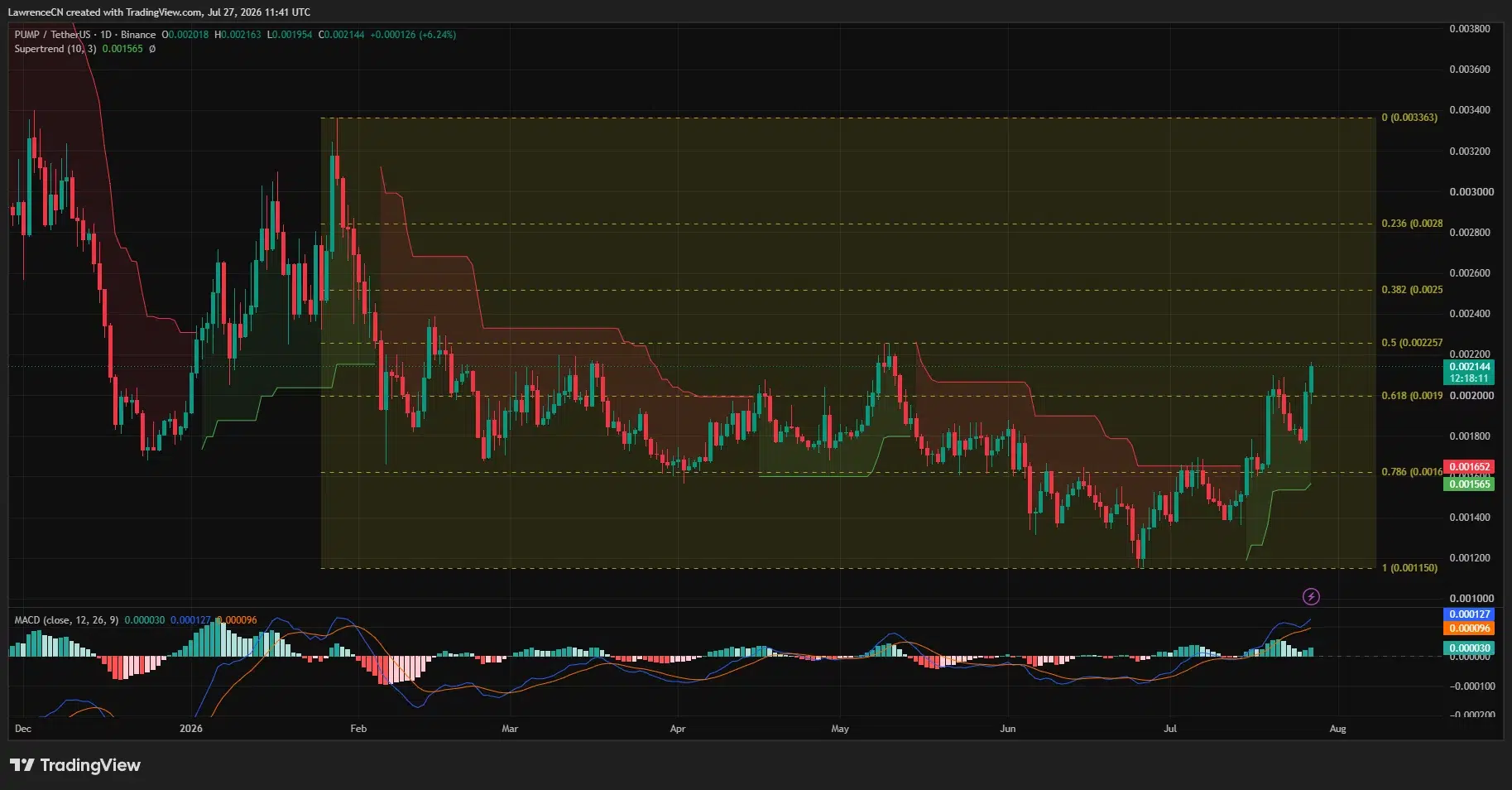Click price axis label 0.002400

click(1470, 314)
